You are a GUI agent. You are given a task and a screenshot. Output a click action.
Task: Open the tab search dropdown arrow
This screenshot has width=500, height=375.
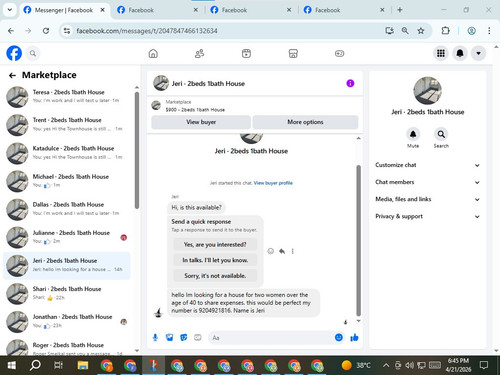point(10,10)
